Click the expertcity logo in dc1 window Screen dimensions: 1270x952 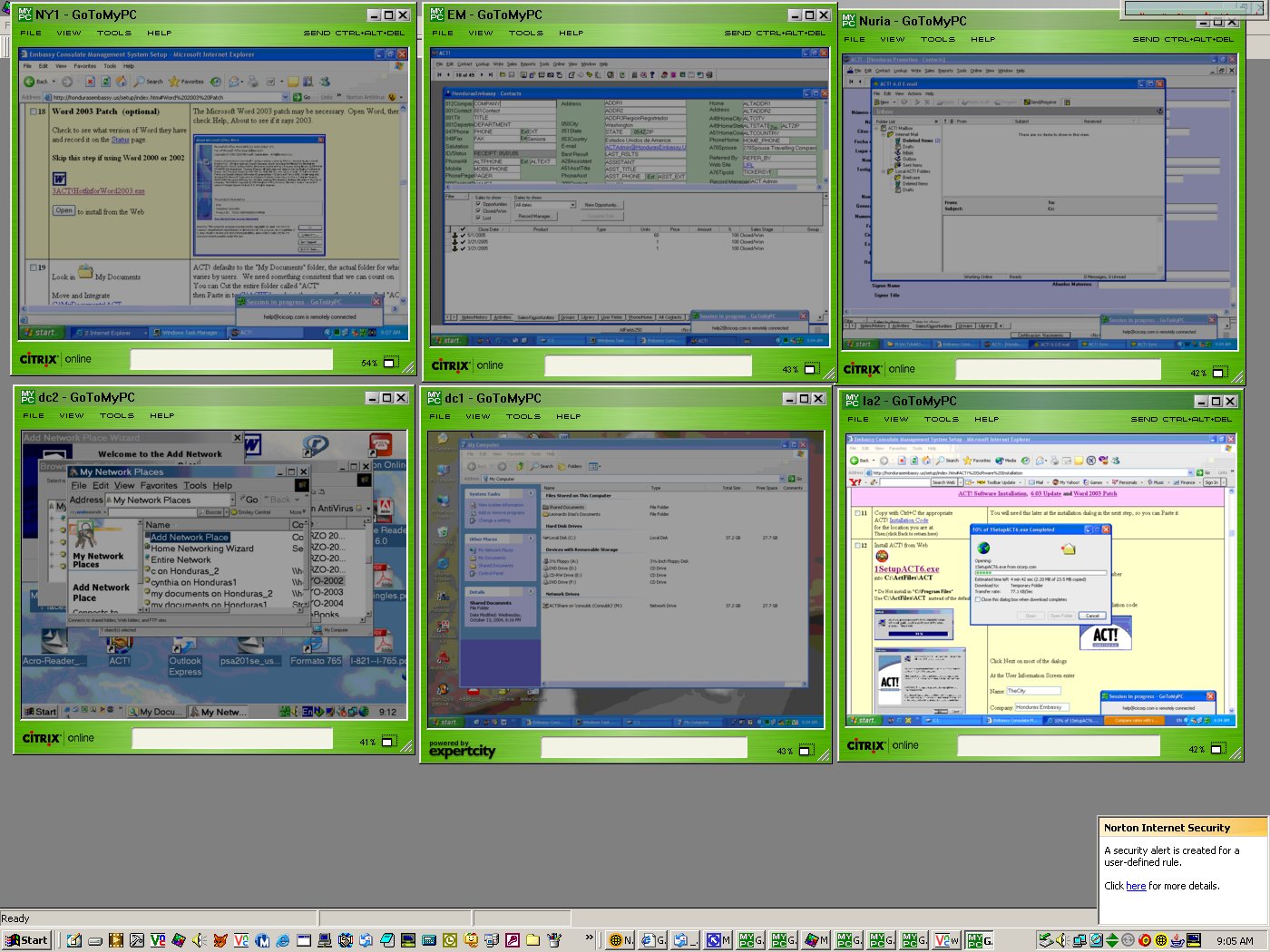pos(462,749)
